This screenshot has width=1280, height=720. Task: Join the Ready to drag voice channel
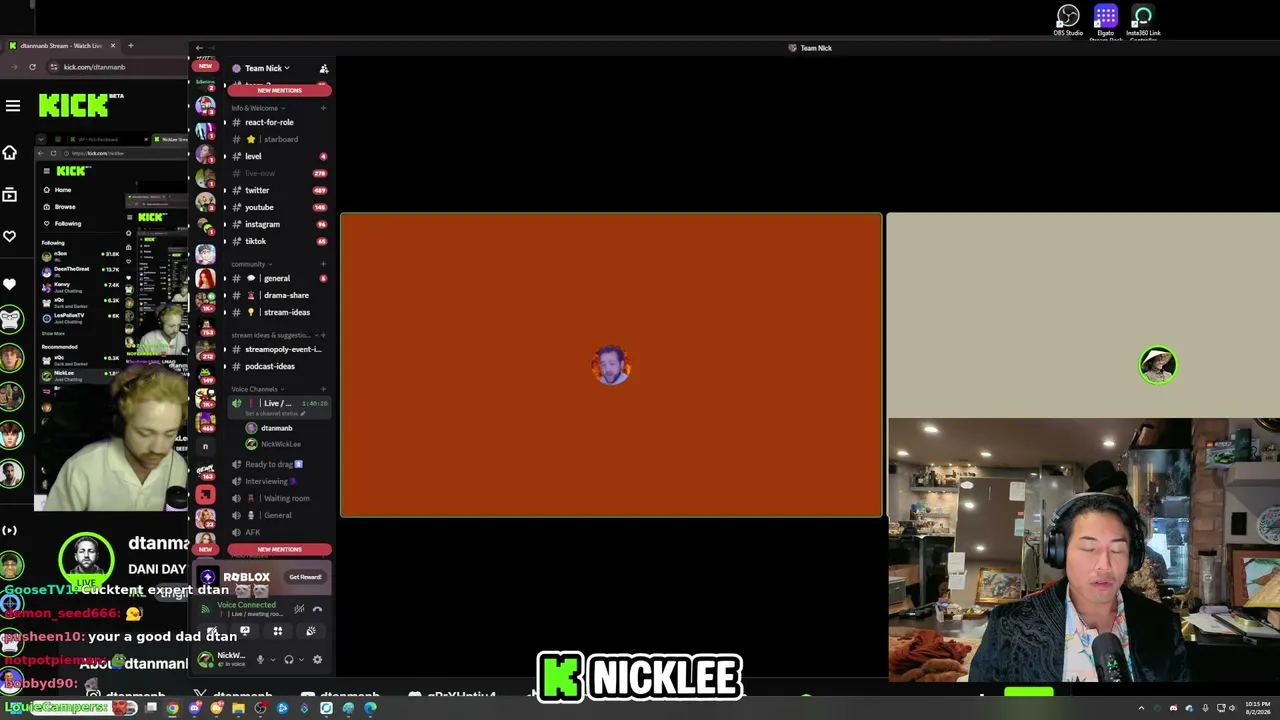[278, 464]
